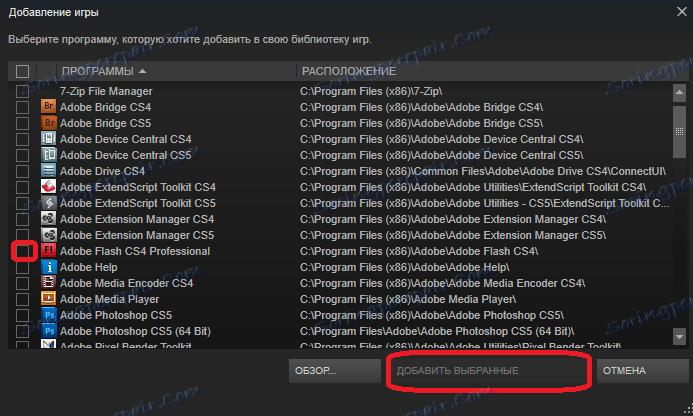The width and height of the screenshot is (693, 416).
Task: Click the Adobe Drive CS4 icon
Action: coord(49,171)
